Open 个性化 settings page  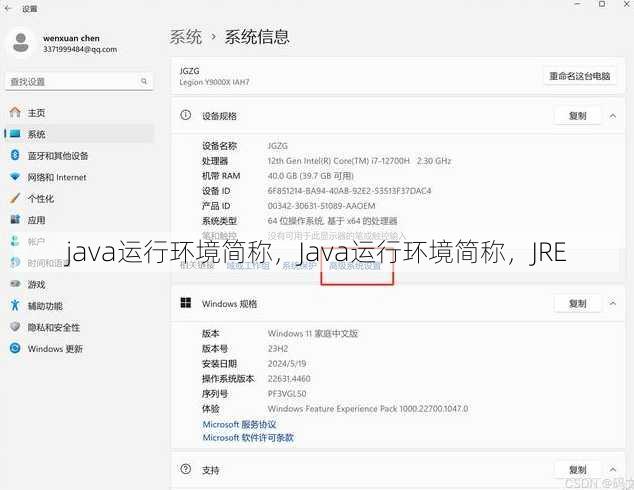[40, 199]
